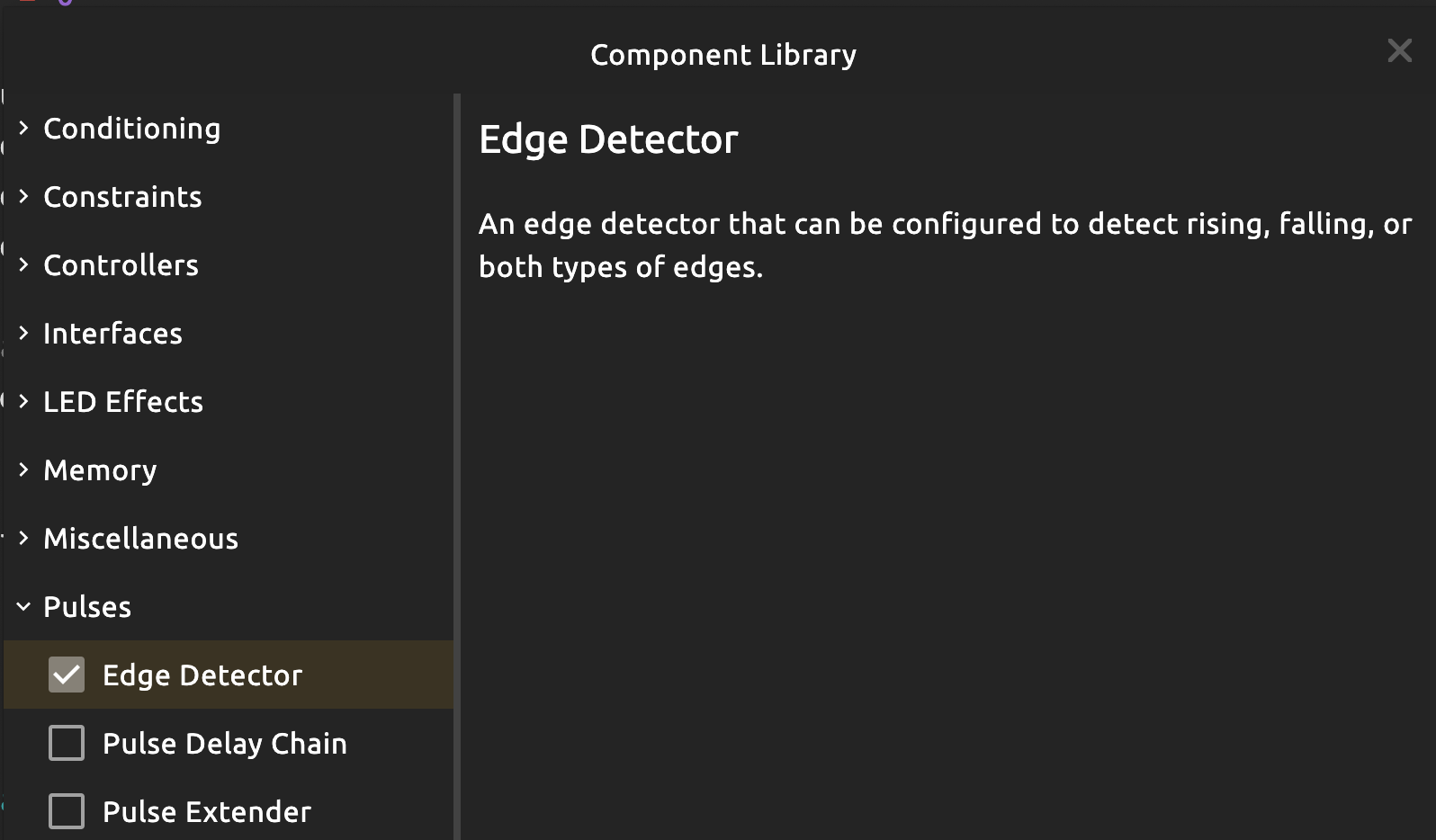Expand the Memory category chevron

click(x=24, y=470)
